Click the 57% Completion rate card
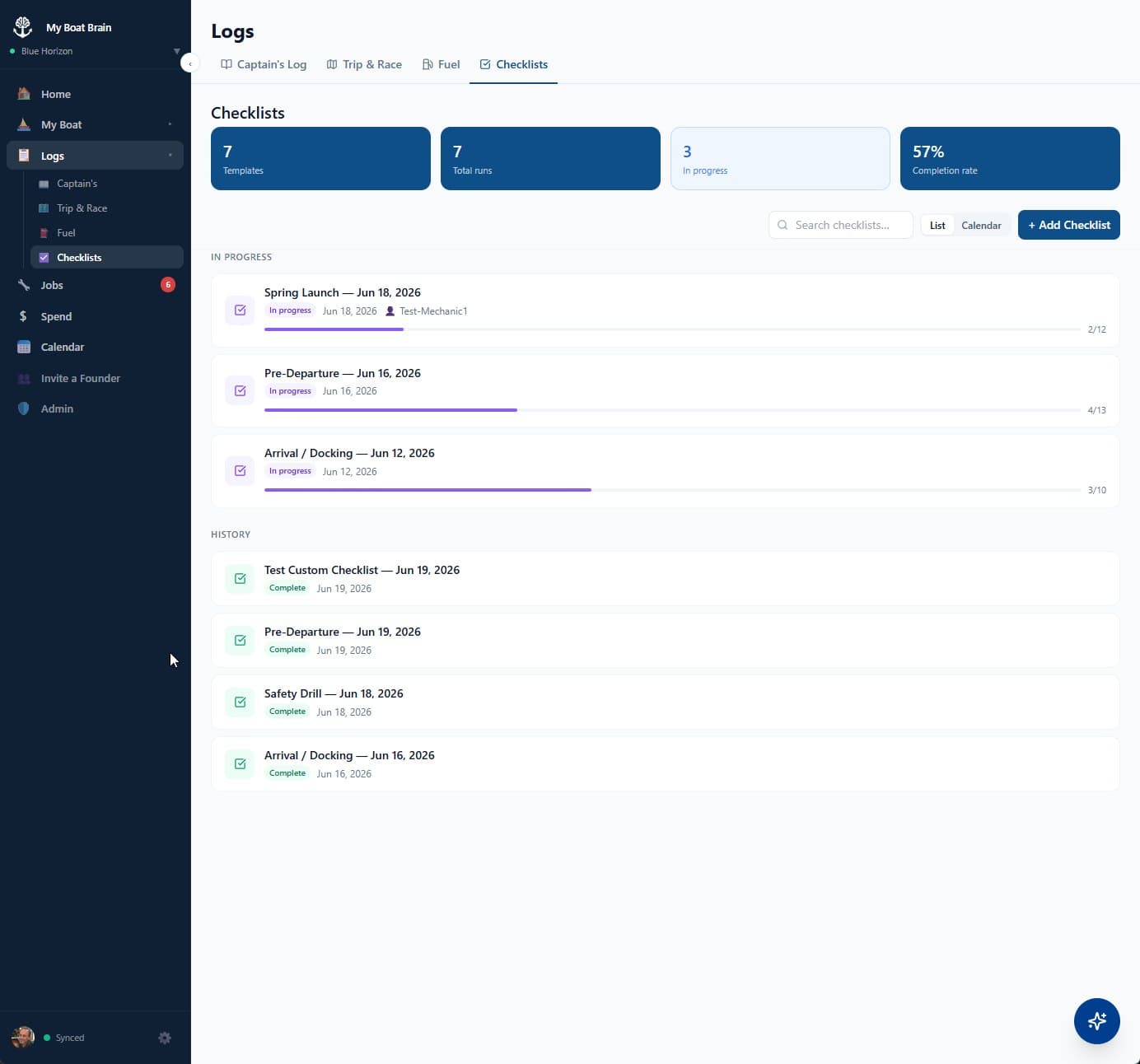The width and height of the screenshot is (1140, 1064). (1010, 158)
